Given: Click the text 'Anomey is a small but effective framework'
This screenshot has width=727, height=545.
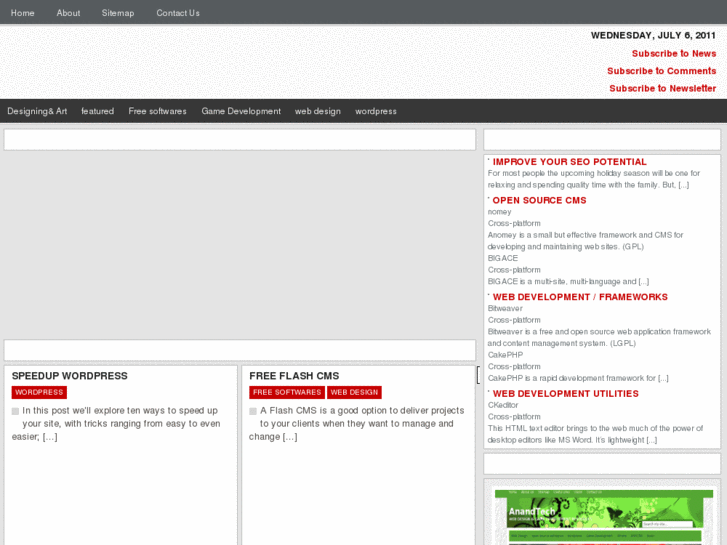Looking at the screenshot, I should (561, 235).
